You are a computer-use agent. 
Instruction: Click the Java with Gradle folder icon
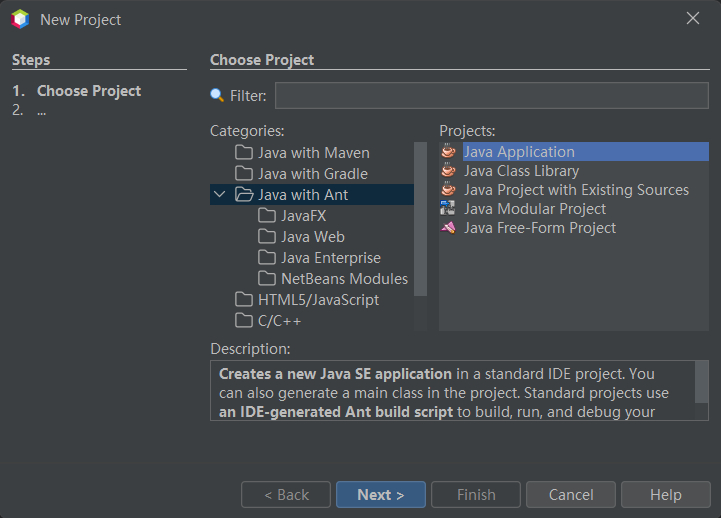click(x=244, y=174)
